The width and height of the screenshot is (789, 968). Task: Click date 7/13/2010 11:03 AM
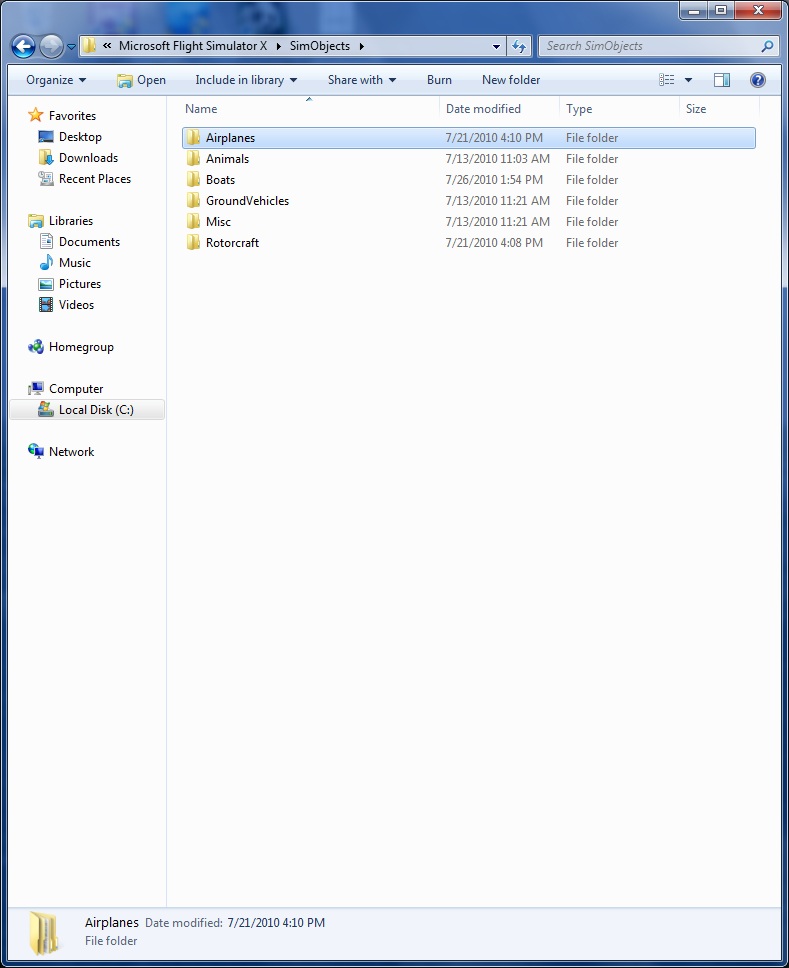(498, 159)
